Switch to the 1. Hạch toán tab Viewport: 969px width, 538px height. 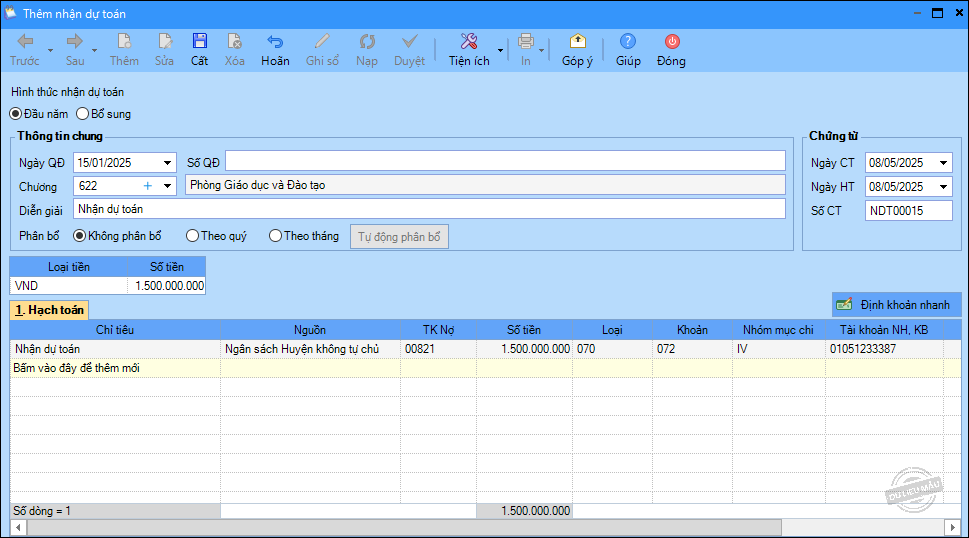pyautogui.click(x=49, y=310)
